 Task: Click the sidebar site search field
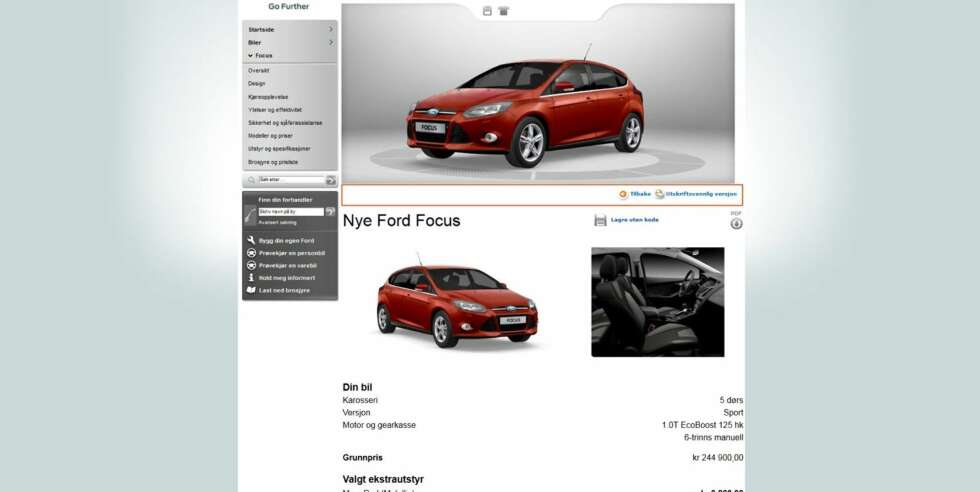click(291, 180)
